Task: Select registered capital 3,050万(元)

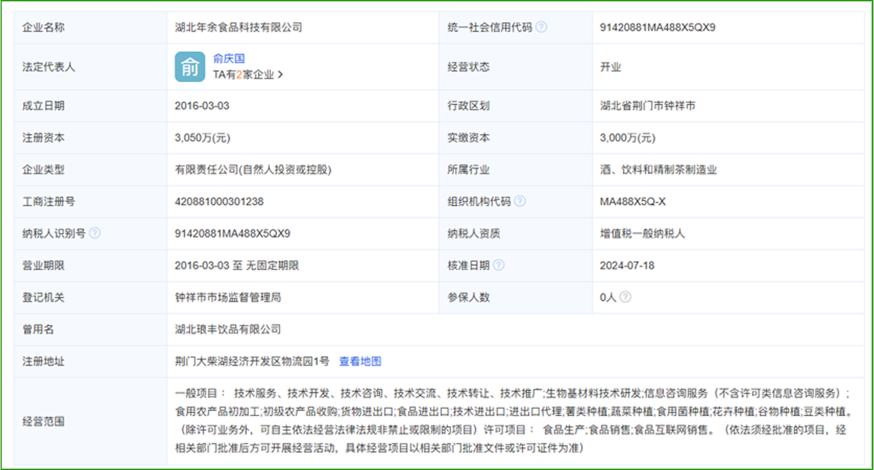Action: click(202, 138)
